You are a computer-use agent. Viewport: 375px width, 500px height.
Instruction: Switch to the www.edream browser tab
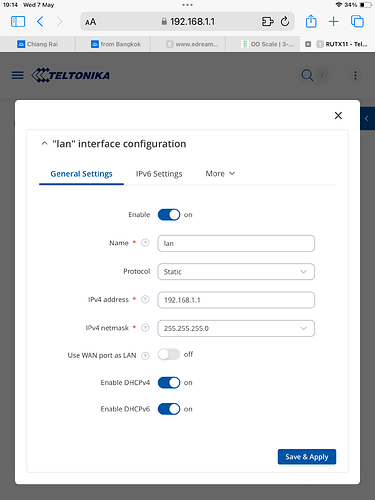click(x=188, y=44)
